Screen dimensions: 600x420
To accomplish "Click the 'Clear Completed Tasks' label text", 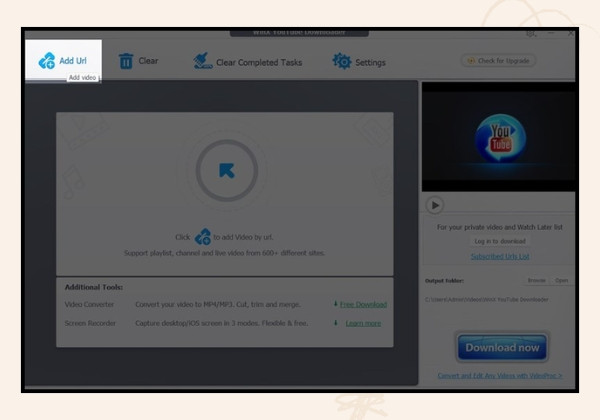I will tap(259, 62).
